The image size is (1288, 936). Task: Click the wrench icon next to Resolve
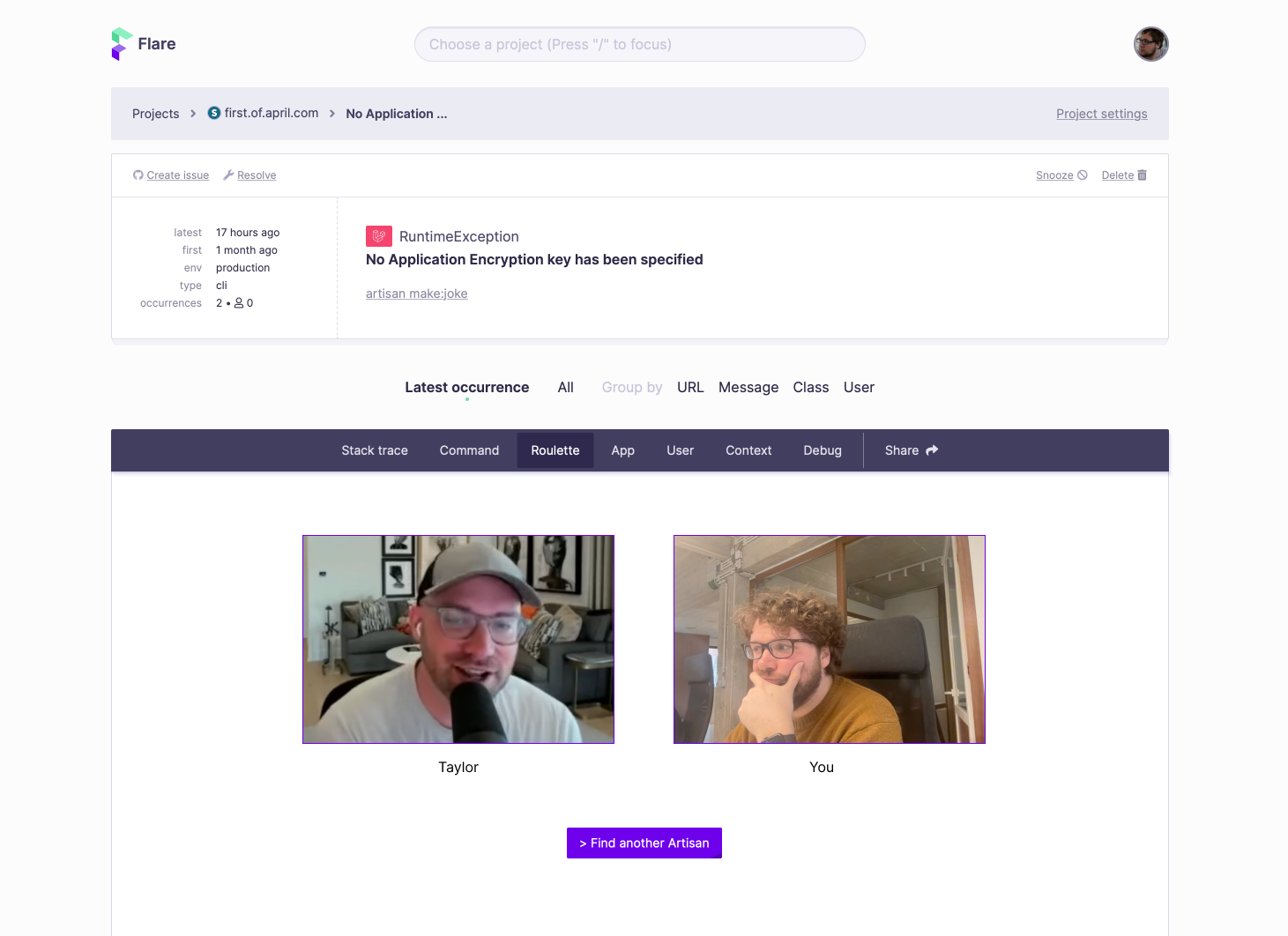(x=228, y=175)
